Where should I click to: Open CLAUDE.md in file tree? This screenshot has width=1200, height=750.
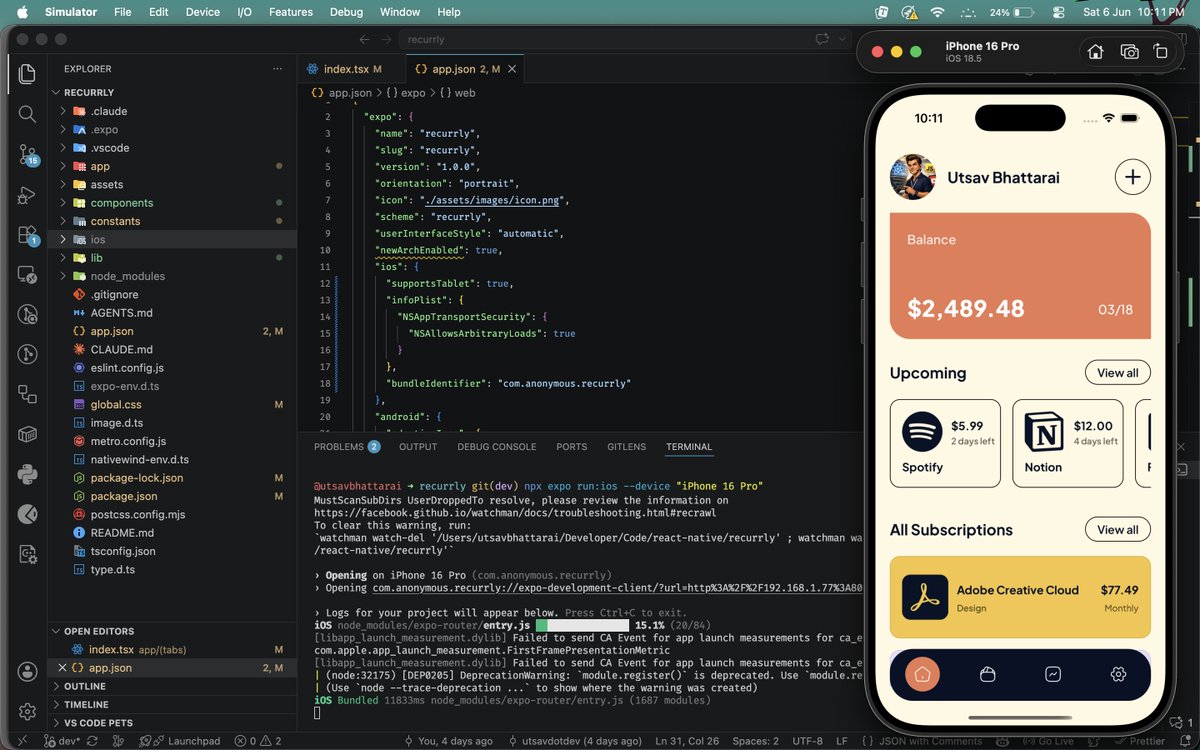[121, 349]
